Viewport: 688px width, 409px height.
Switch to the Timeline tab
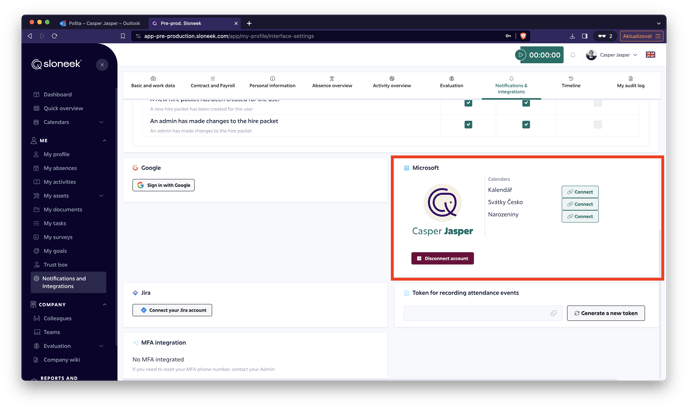click(x=571, y=83)
